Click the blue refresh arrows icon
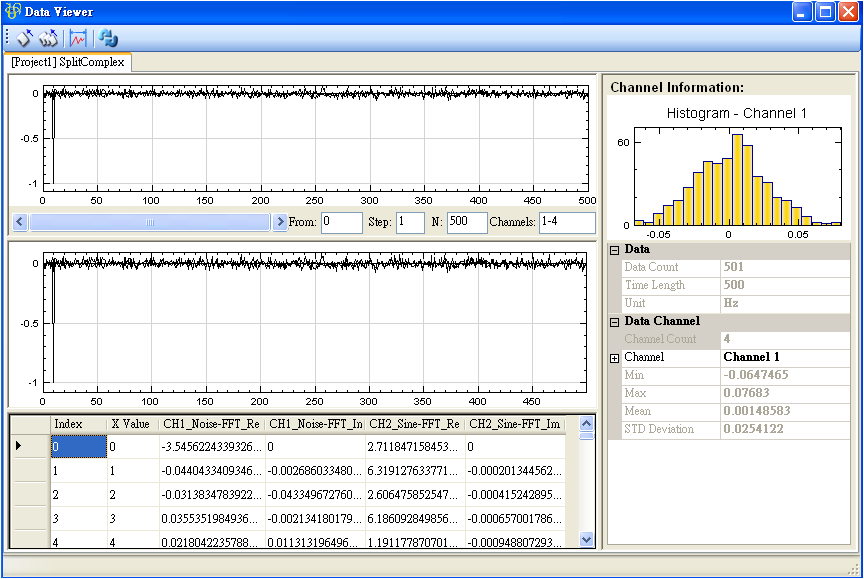 (x=108, y=38)
